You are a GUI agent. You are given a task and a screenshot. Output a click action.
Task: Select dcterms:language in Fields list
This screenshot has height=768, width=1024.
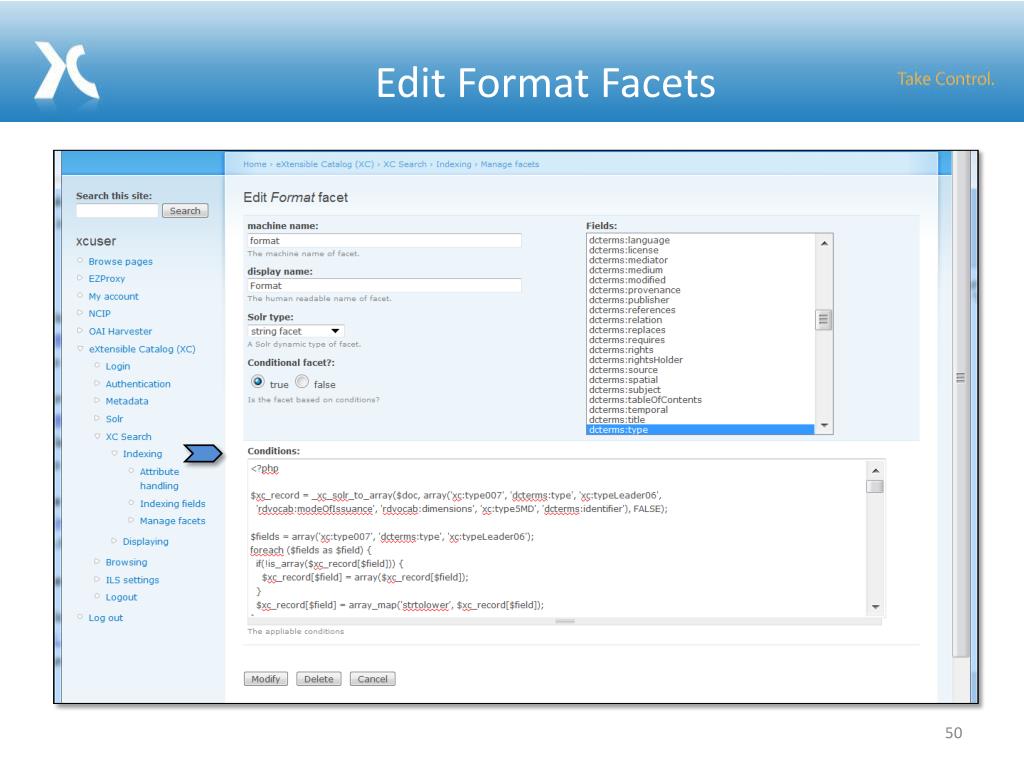[629, 240]
